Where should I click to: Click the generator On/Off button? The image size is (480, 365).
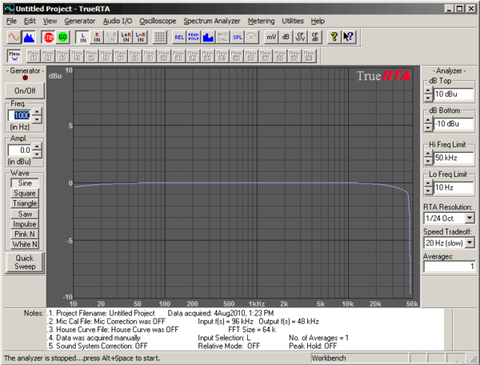(x=25, y=91)
